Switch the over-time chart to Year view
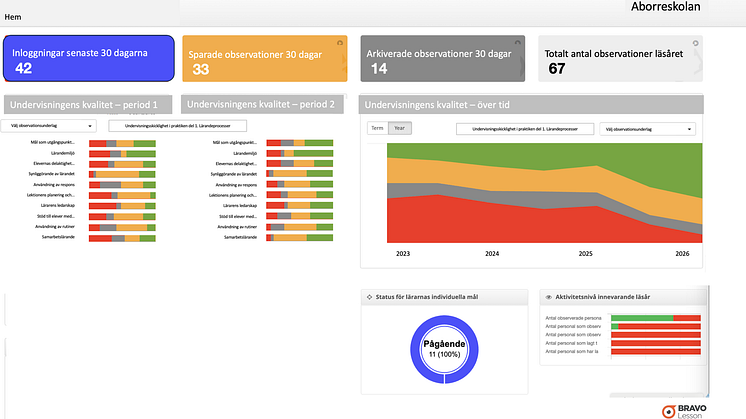 pos(399,128)
